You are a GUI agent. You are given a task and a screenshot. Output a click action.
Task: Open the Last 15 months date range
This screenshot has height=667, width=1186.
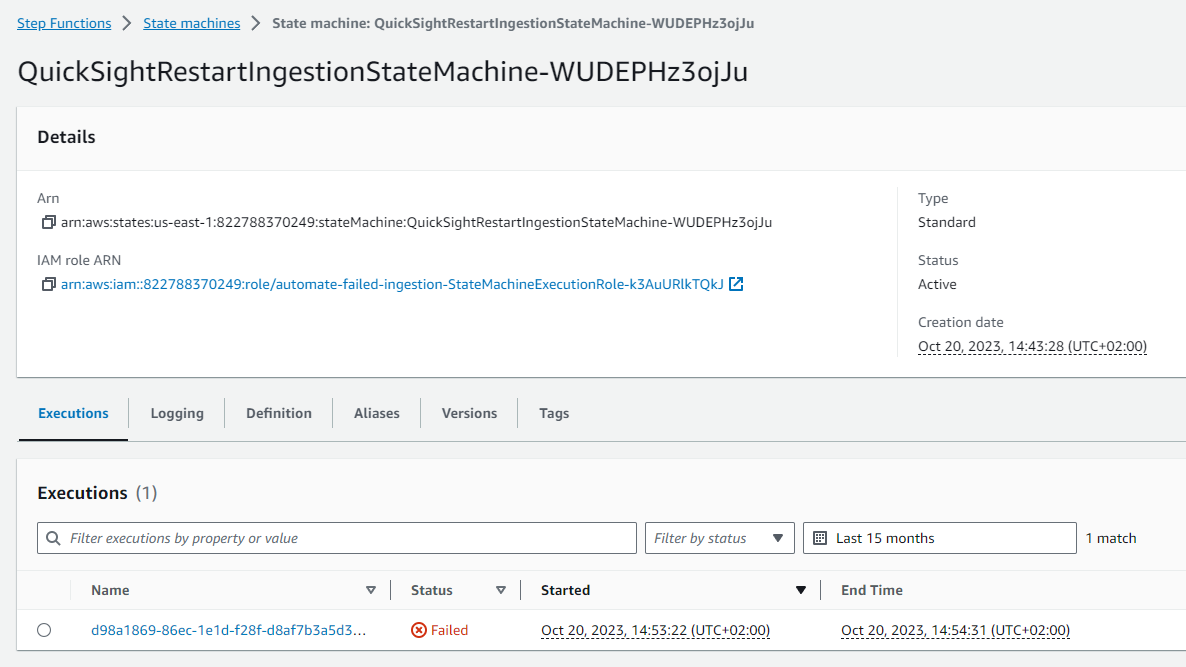(x=939, y=538)
